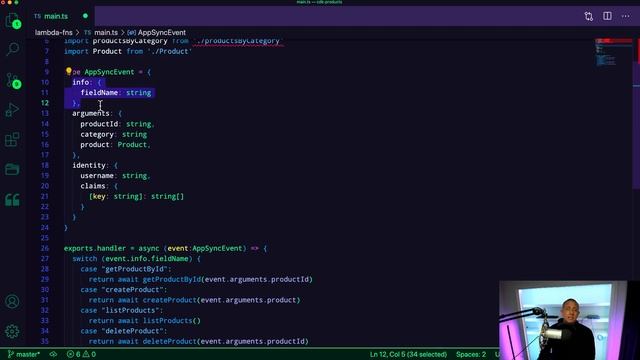640x360 pixels.
Task: Click the "getProductById" case string
Action: click(134, 269)
